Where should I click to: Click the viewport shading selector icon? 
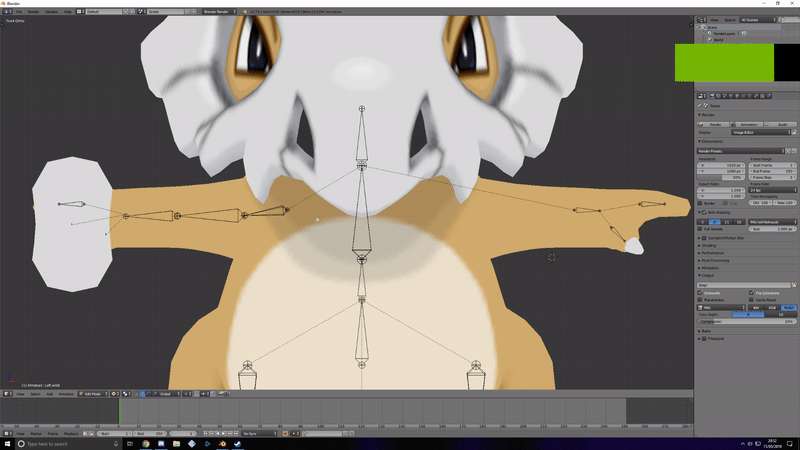[x=114, y=394]
